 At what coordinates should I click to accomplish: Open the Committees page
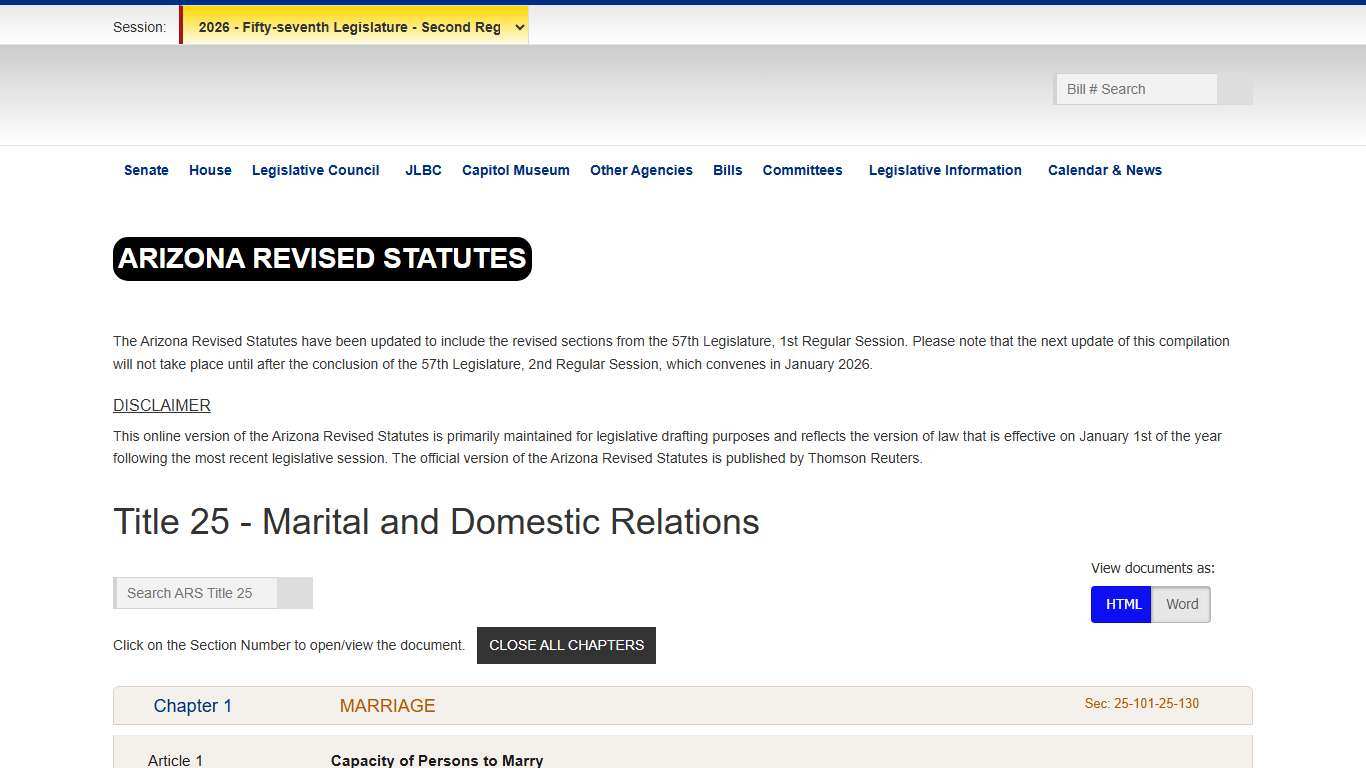pyautogui.click(x=802, y=170)
